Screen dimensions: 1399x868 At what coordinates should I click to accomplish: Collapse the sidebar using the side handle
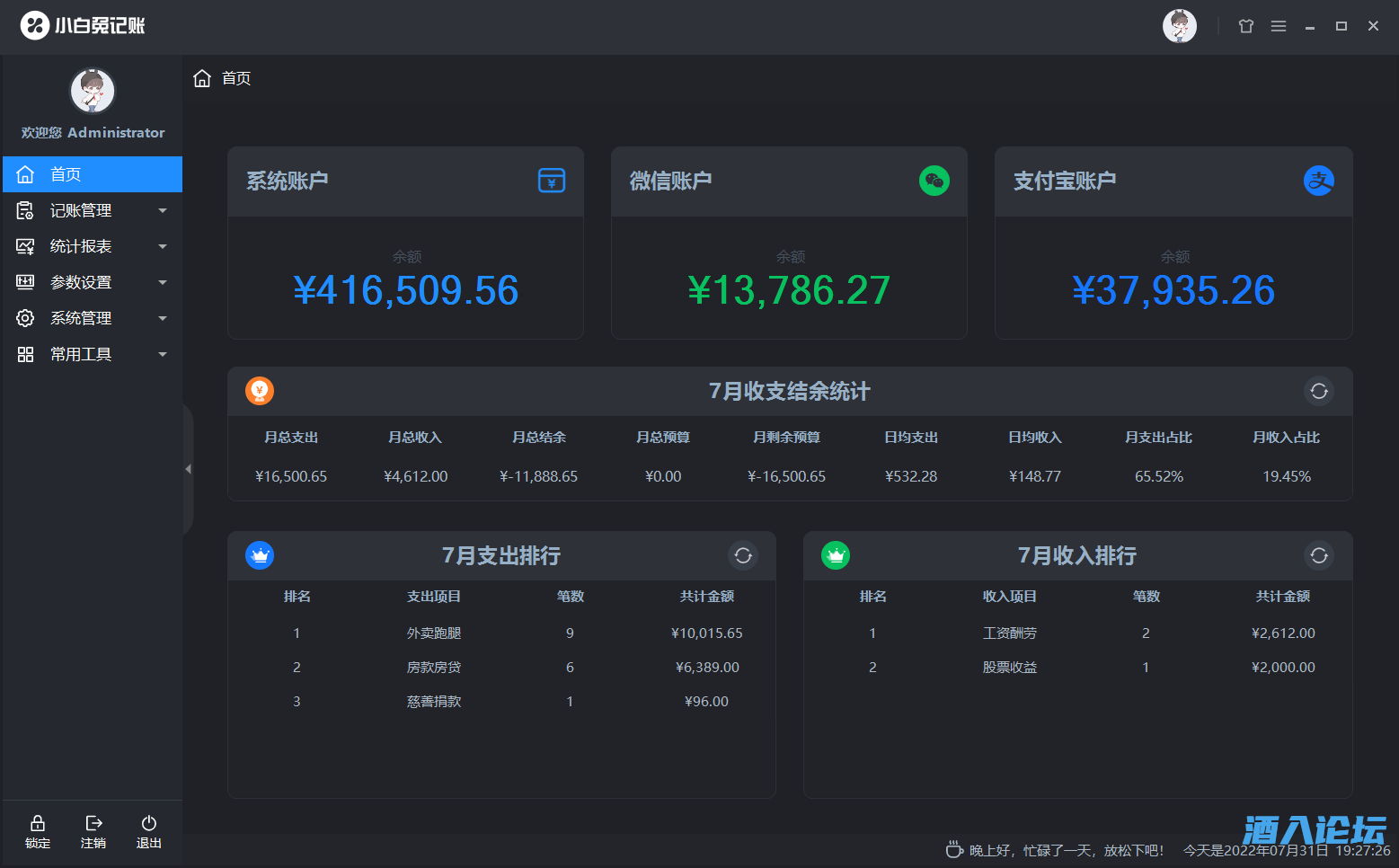188,469
